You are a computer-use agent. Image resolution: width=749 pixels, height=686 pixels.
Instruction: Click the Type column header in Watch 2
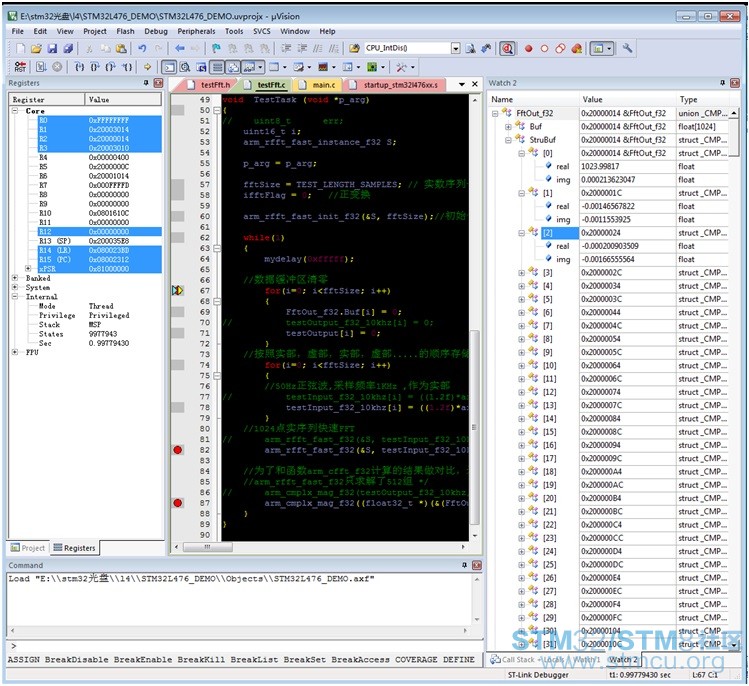pyautogui.click(x=703, y=99)
